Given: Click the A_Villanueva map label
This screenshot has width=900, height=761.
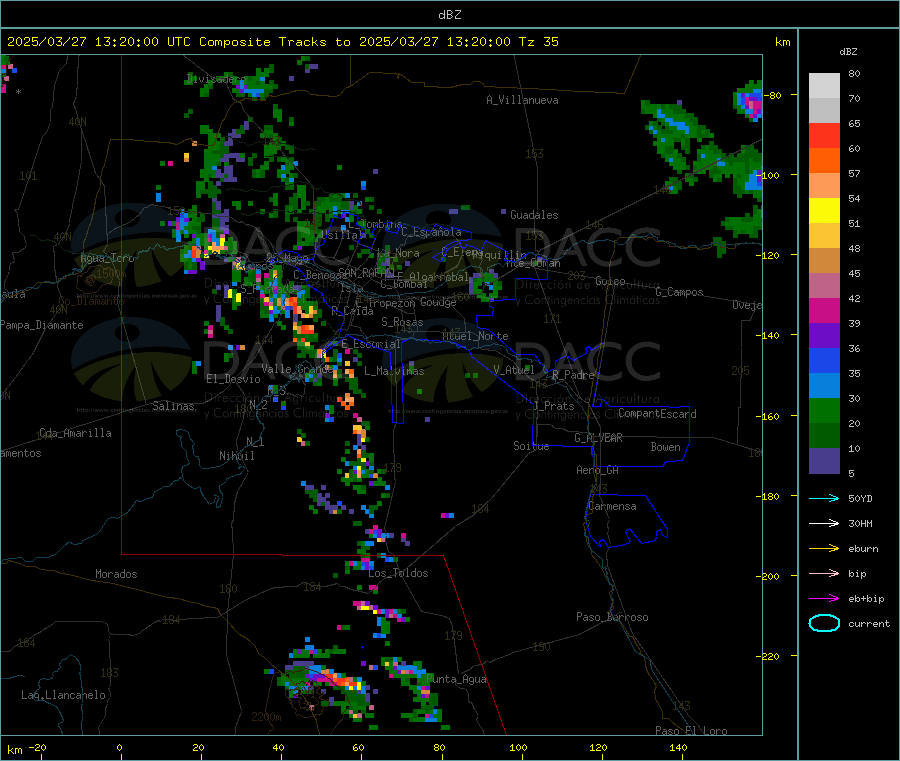Looking at the screenshot, I should pos(522,100).
